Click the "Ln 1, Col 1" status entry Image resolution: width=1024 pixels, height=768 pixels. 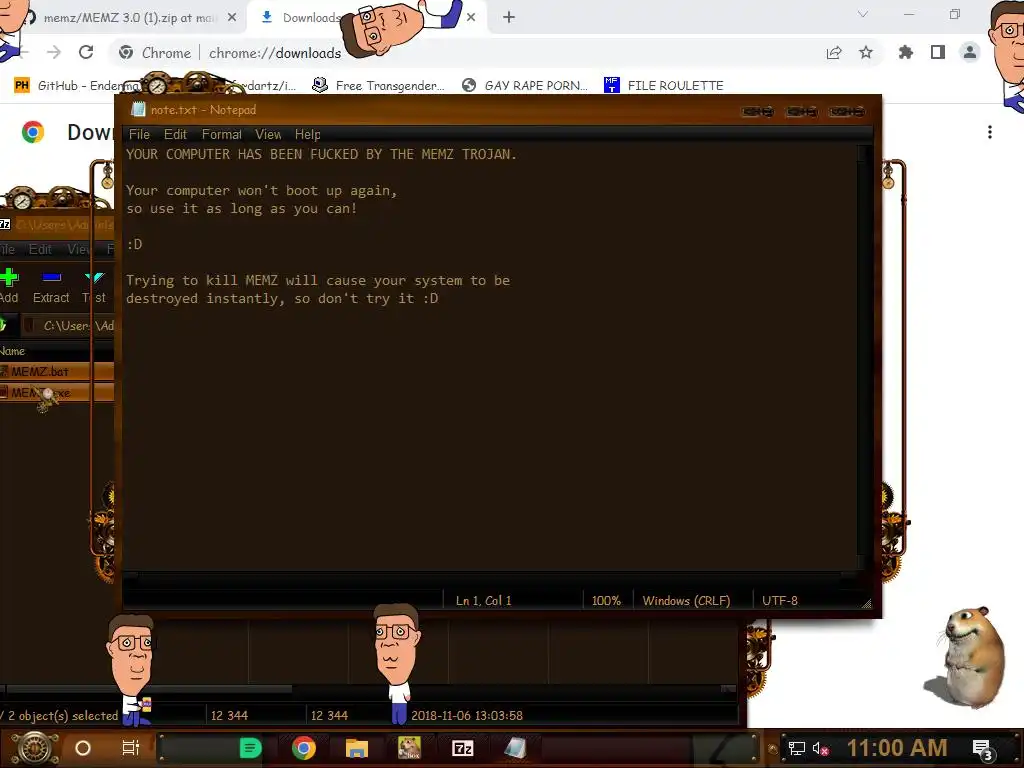click(483, 601)
